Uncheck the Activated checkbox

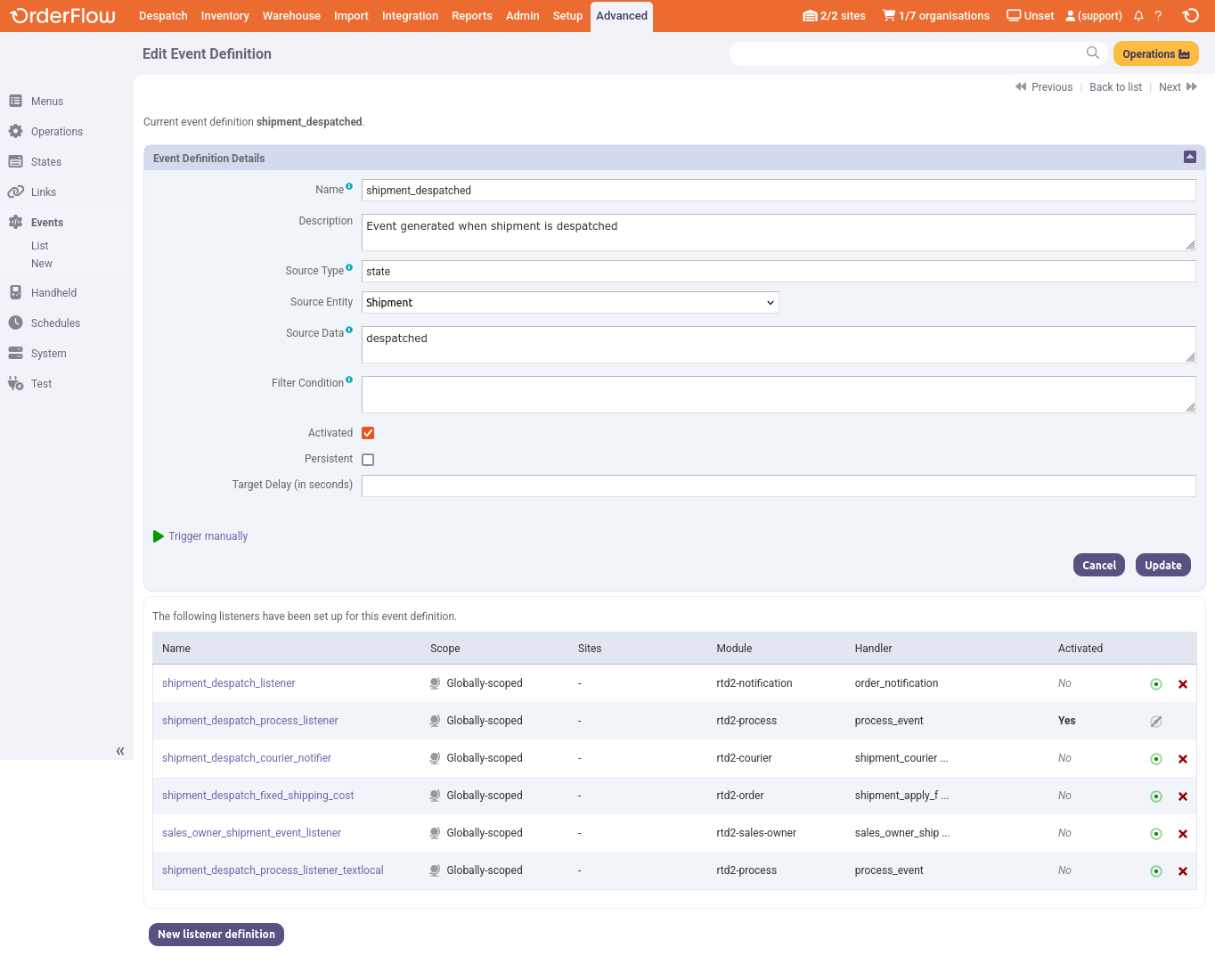click(368, 432)
